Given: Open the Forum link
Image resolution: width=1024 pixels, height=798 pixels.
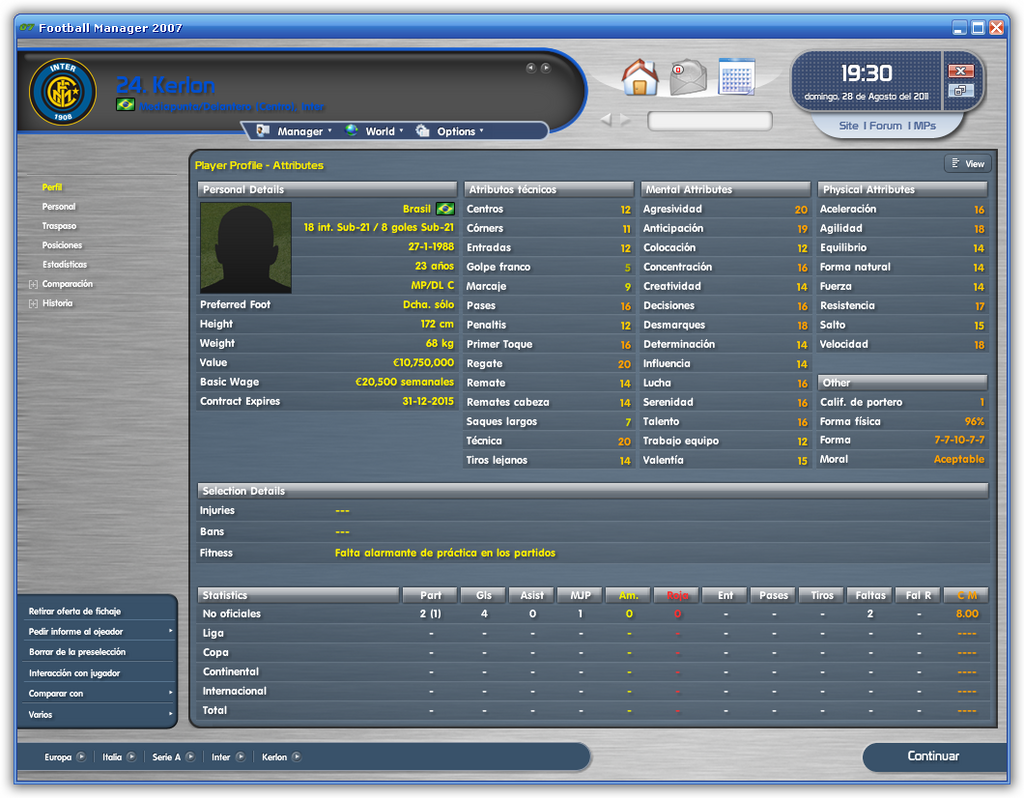Looking at the screenshot, I should click(886, 126).
